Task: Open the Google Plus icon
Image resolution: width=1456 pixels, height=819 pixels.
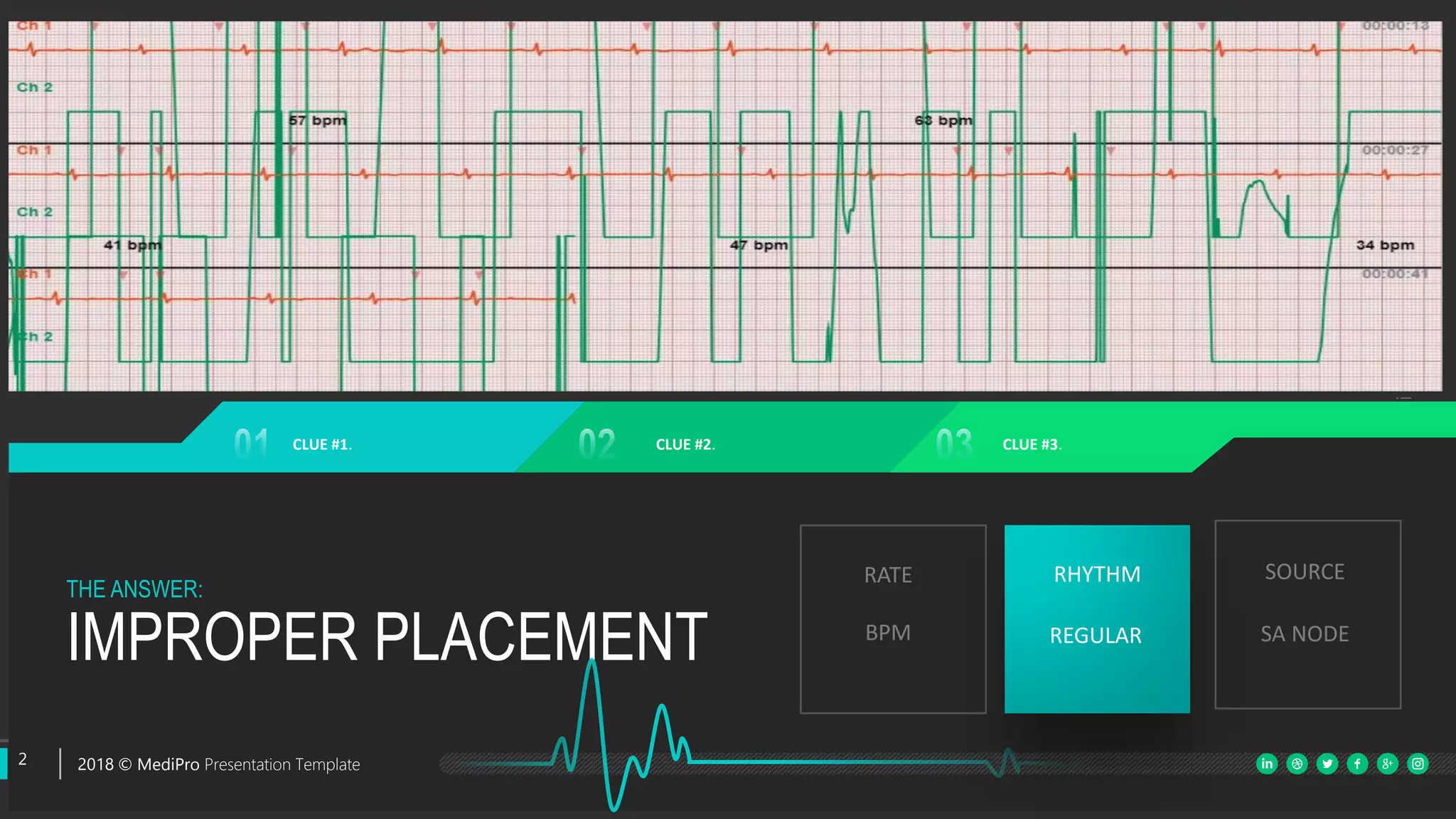Action: coord(1387,764)
